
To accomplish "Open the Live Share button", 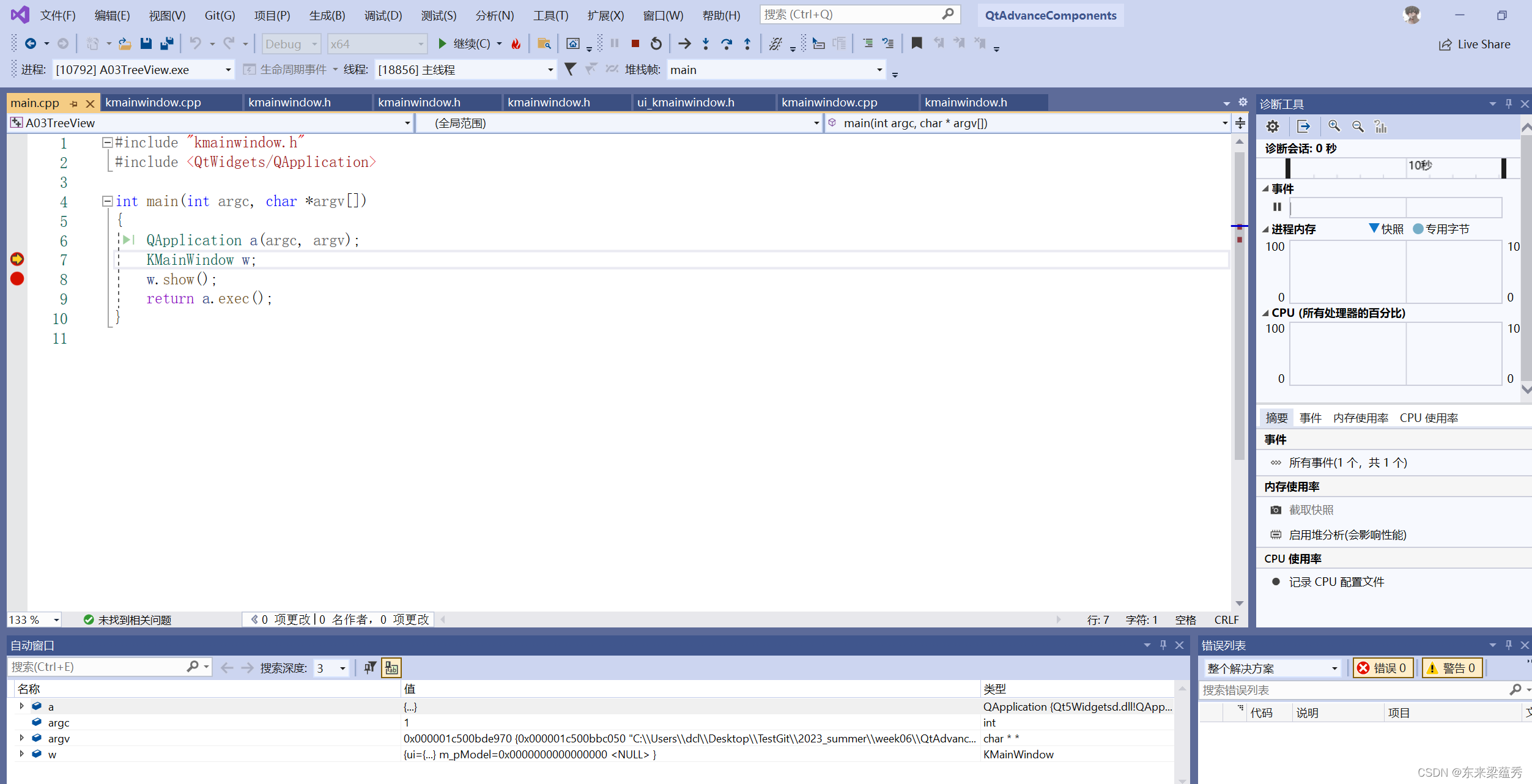I will coord(1475,44).
